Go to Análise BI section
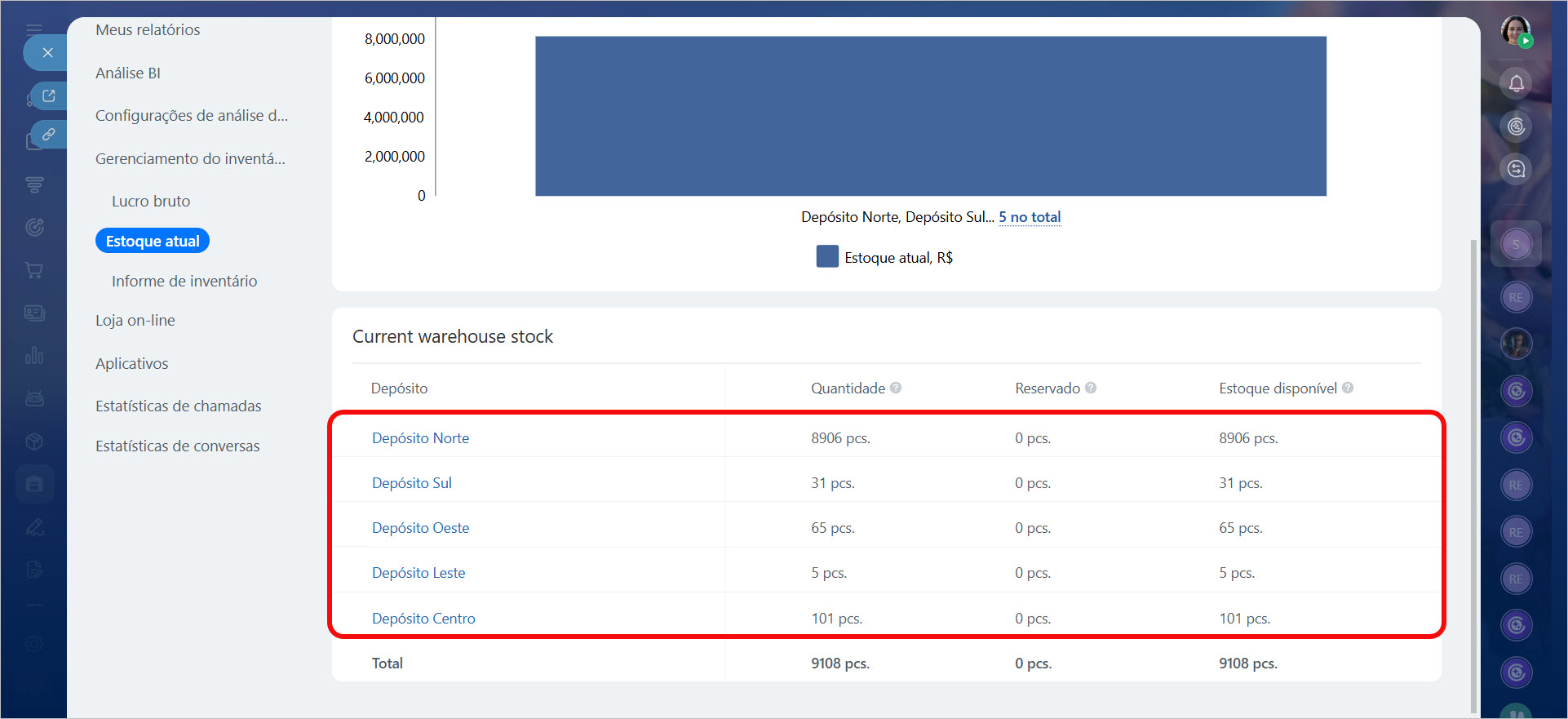Image resolution: width=1568 pixels, height=719 pixels. pyautogui.click(x=128, y=73)
